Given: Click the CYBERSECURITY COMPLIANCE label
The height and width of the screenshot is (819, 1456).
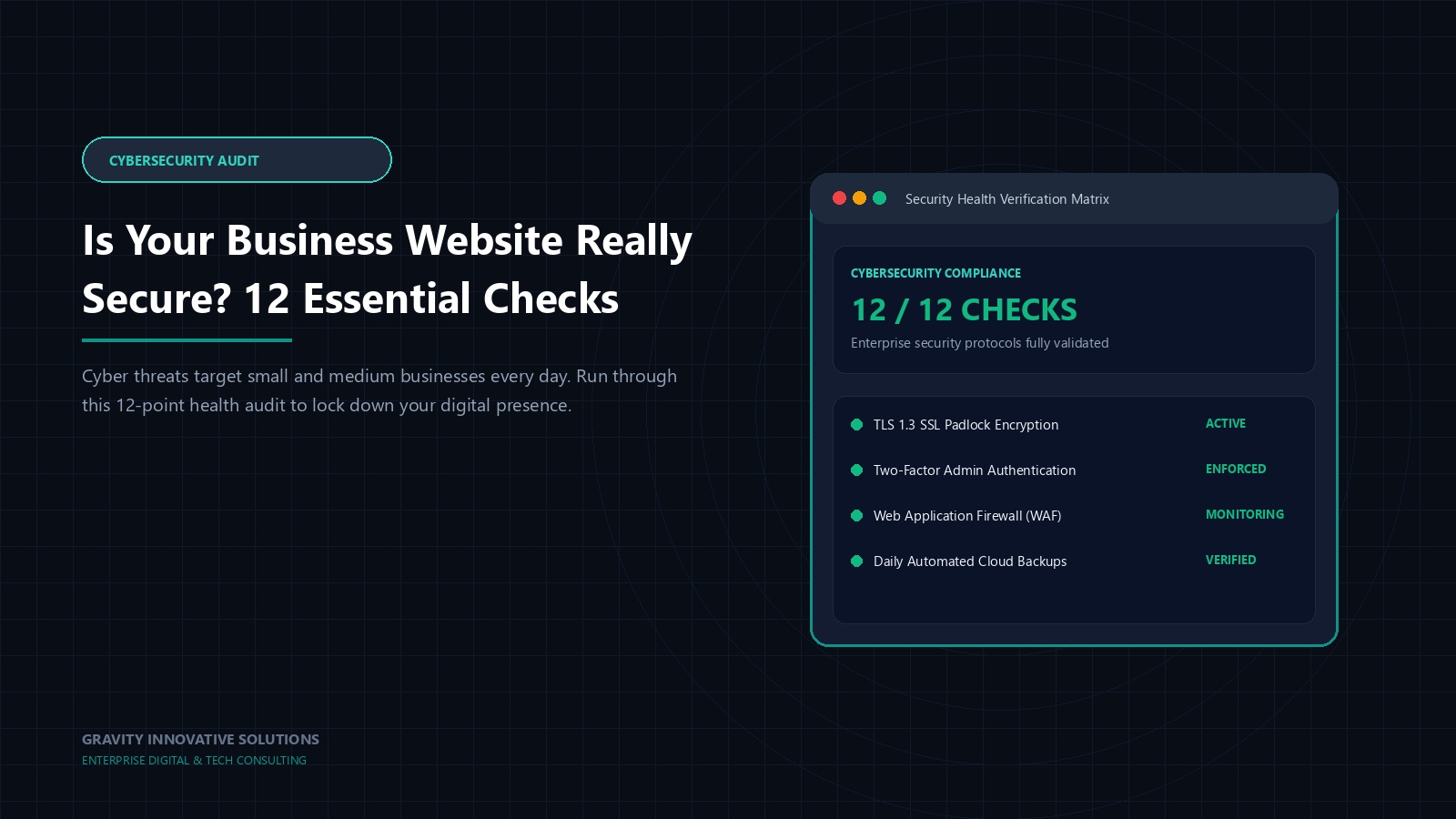Looking at the screenshot, I should [x=935, y=273].
